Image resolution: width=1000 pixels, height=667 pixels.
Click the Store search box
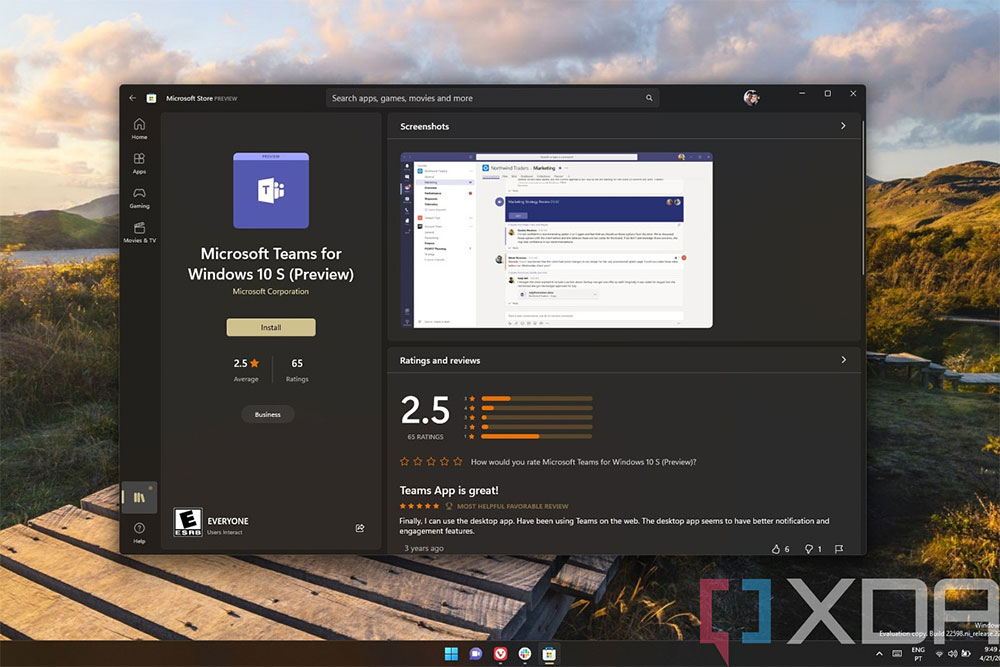coord(490,98)
